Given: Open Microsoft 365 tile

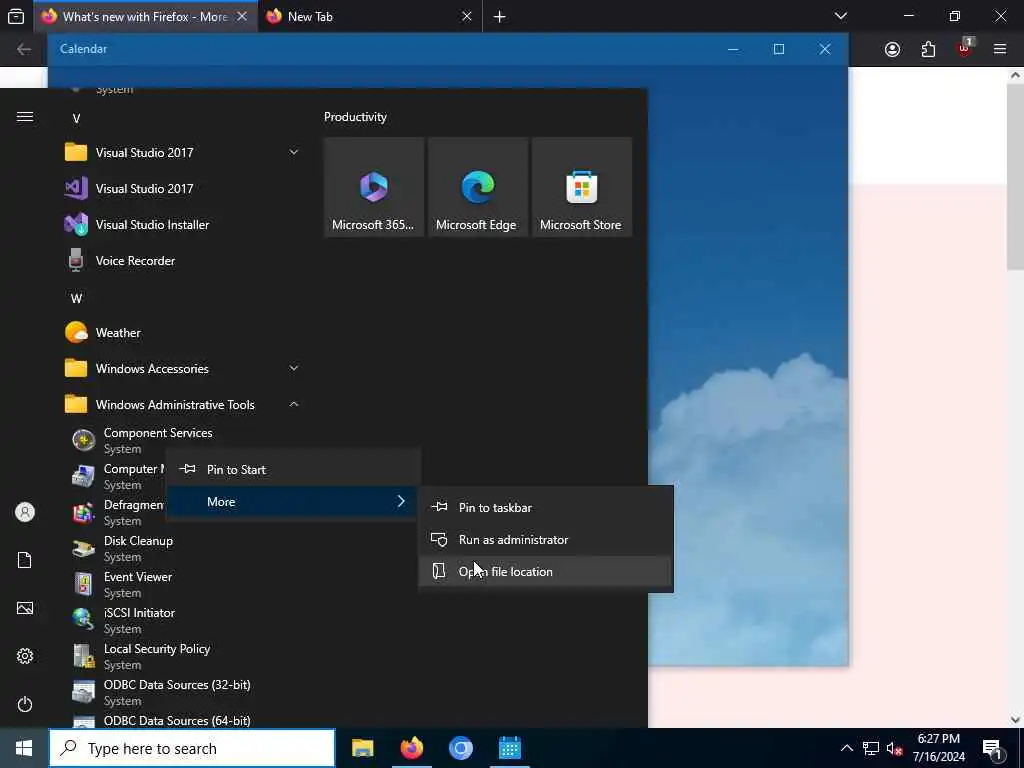Looking at the screenshot, I should tap(374, 187).
